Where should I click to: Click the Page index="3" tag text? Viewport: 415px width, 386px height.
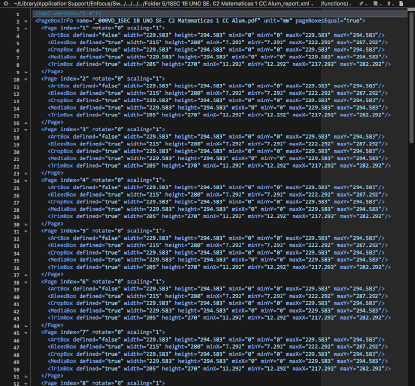coord(103,129)
